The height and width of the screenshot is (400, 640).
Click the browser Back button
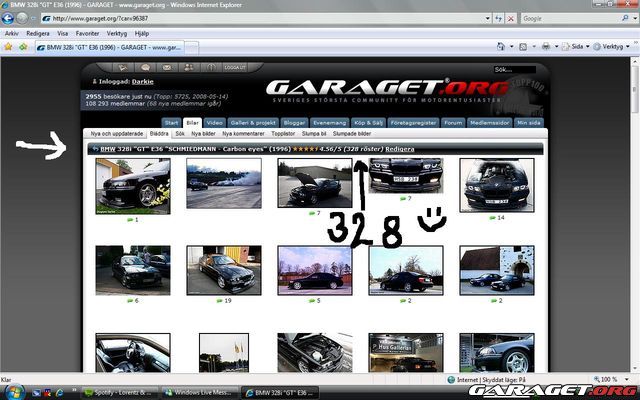click(x=7, y=18)
